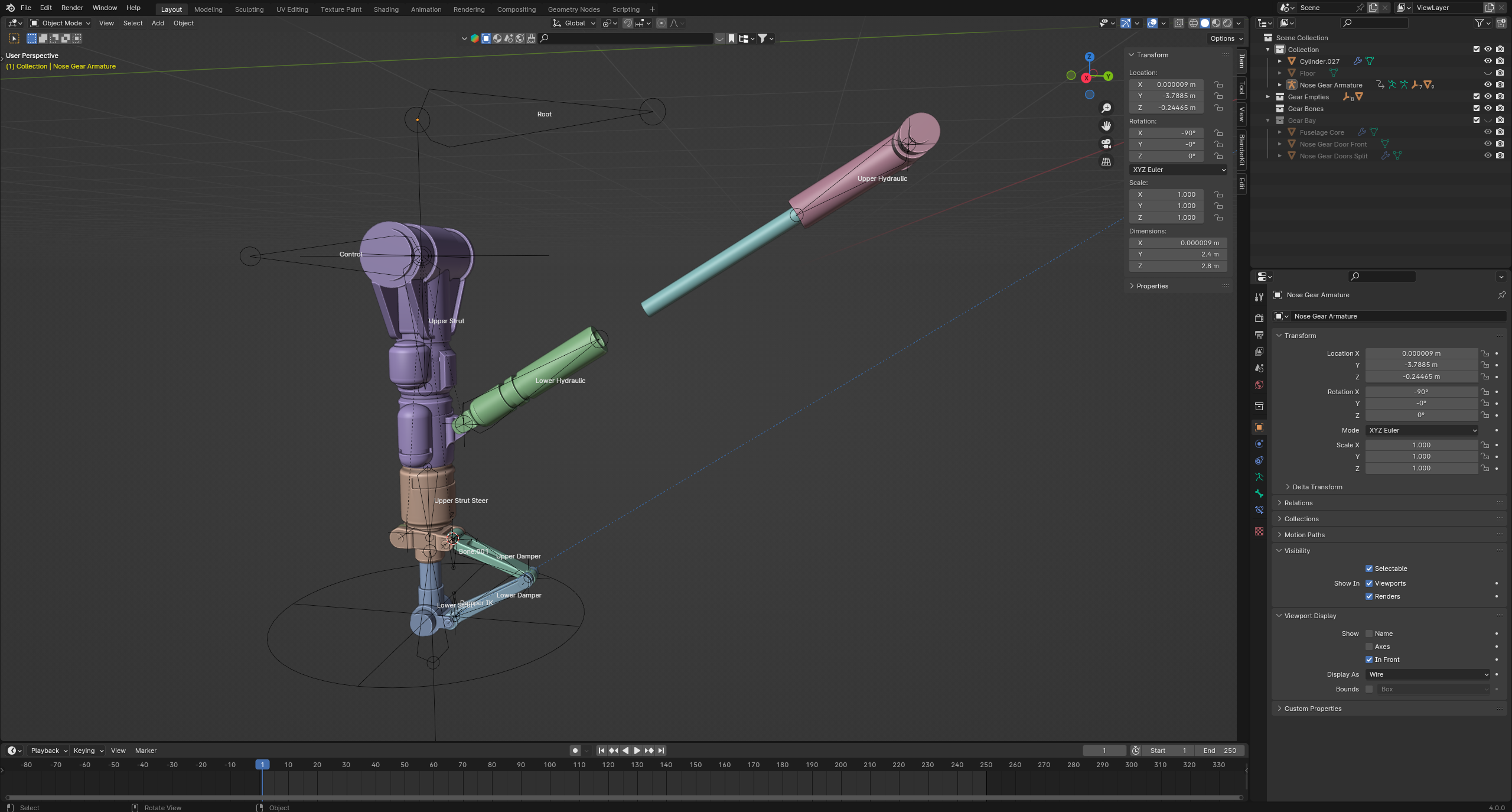Open Bone Constraints properties tab icon
The image size is (1512, 812).
[x=1259, y=510]
